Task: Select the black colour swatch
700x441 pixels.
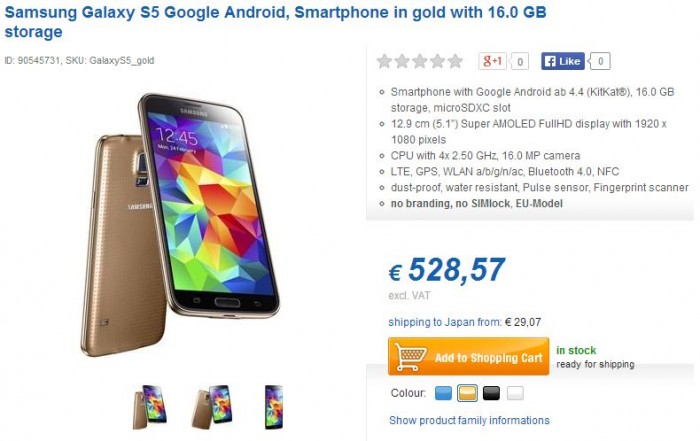Action: pyautogui.click(x=492, y=393)
